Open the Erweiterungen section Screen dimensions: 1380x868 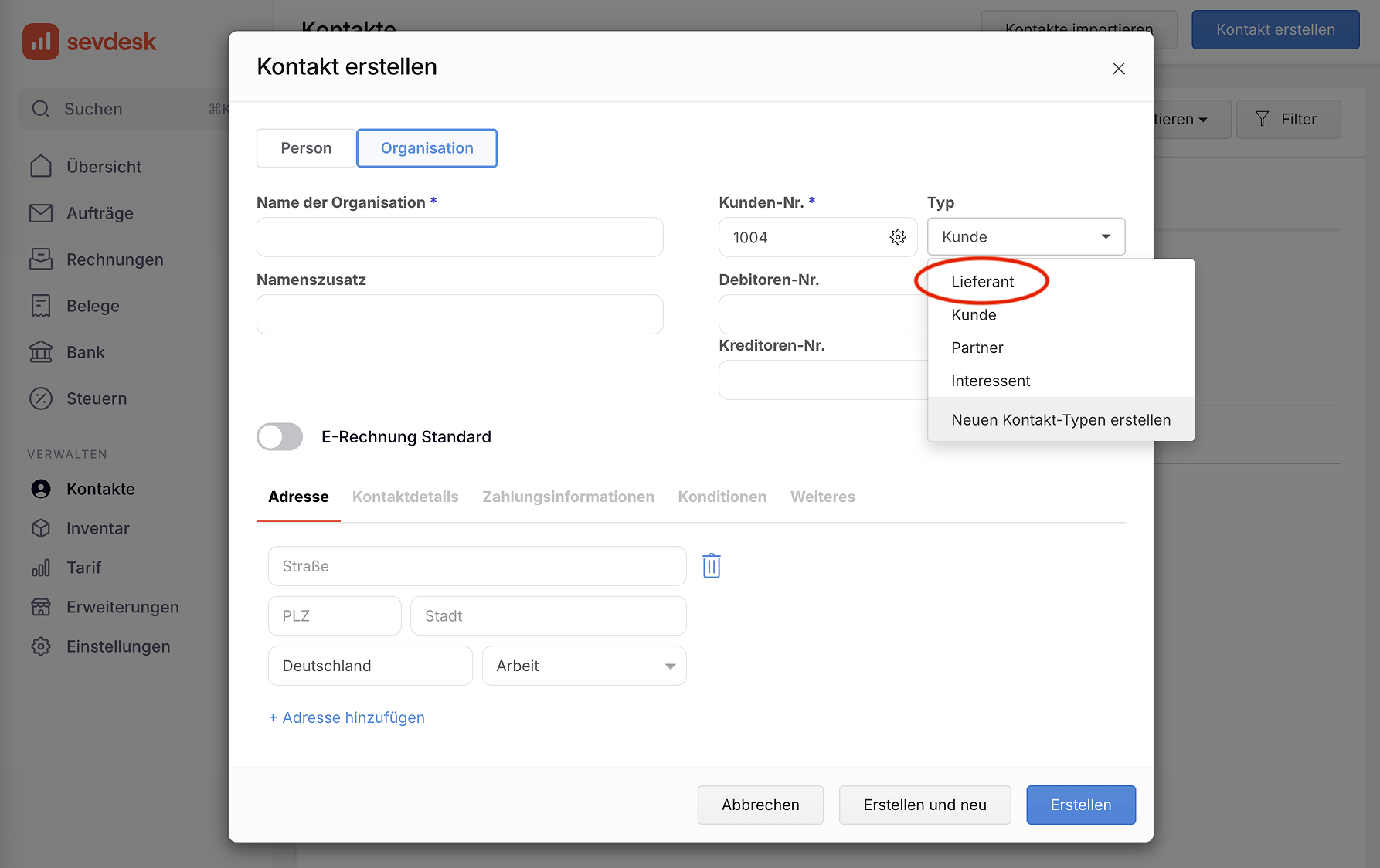(x=122, y=607)
